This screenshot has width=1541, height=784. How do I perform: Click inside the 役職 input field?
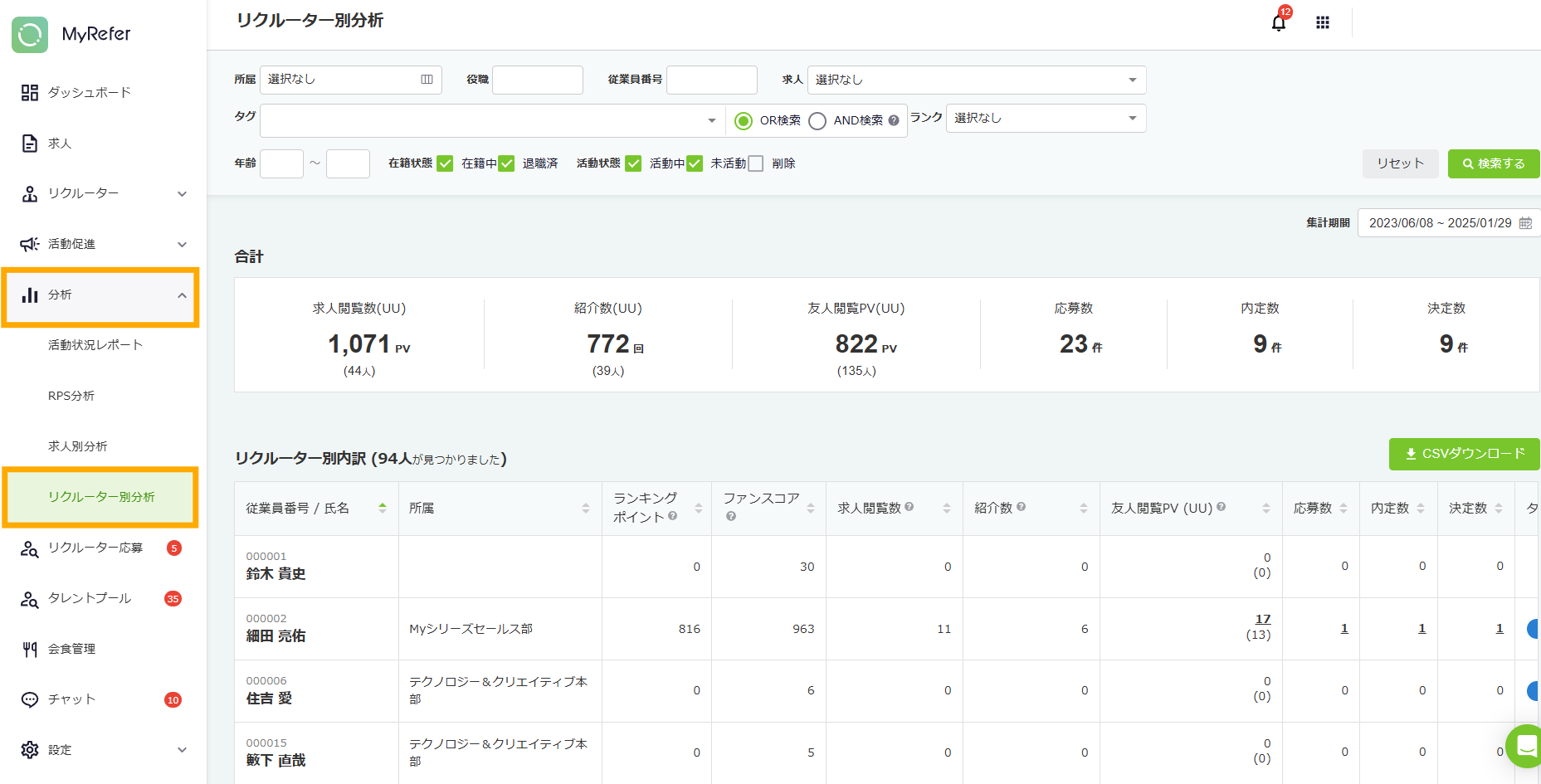pyautogui.click(x=537, y=80)
